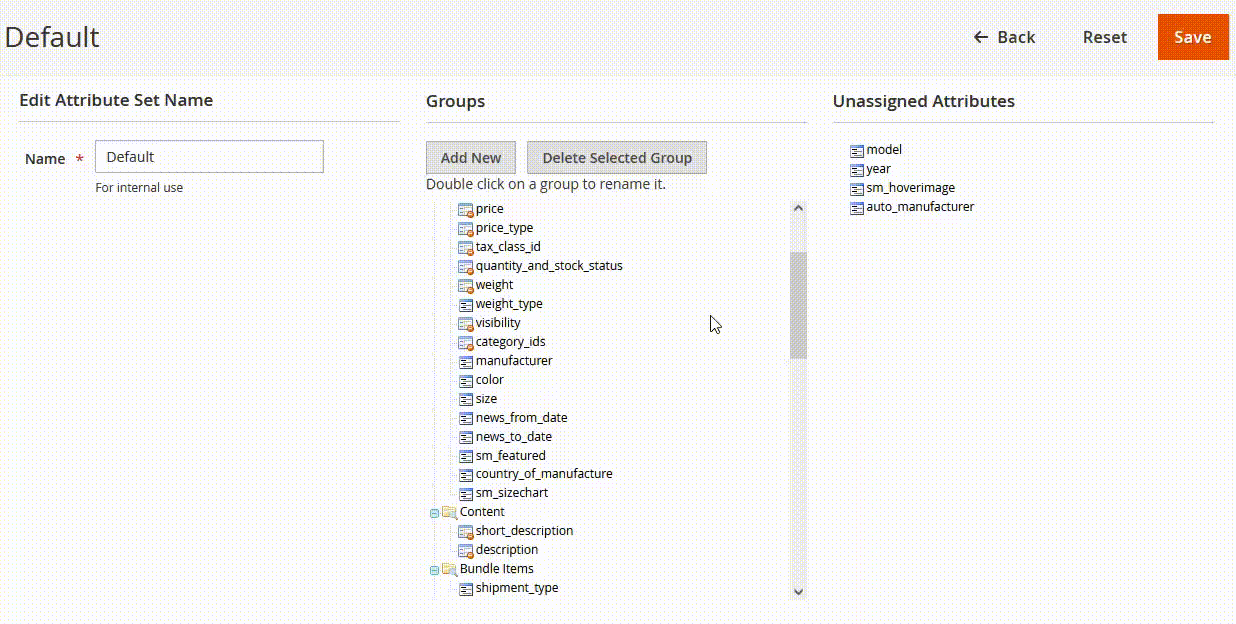1236x624 pixels.
Task: Select the short_description attribute label
Action: click(525, 531)
